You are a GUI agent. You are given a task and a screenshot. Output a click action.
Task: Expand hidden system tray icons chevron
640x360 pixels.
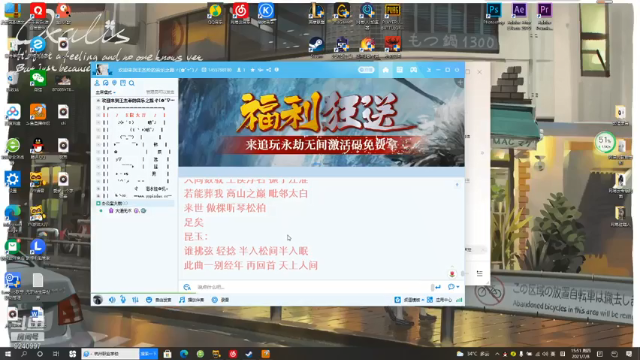[497, 354]
